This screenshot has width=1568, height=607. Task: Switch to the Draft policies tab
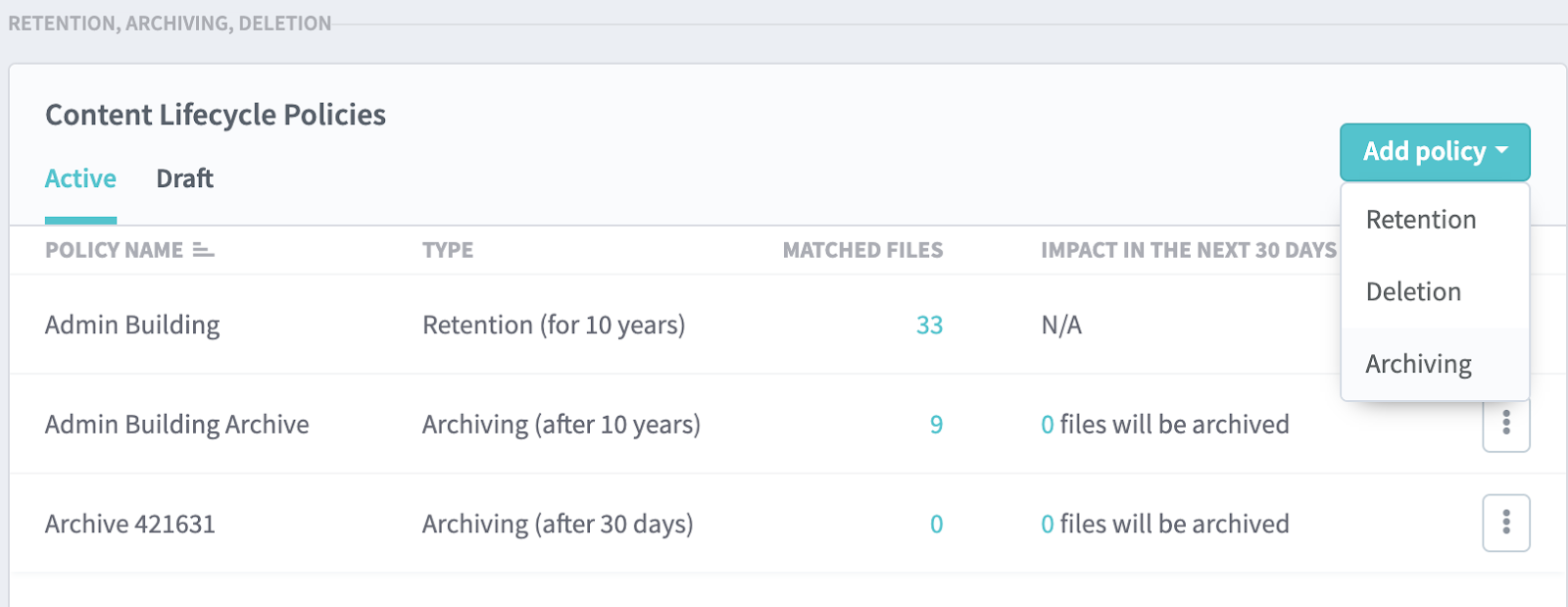pos(184,178)
